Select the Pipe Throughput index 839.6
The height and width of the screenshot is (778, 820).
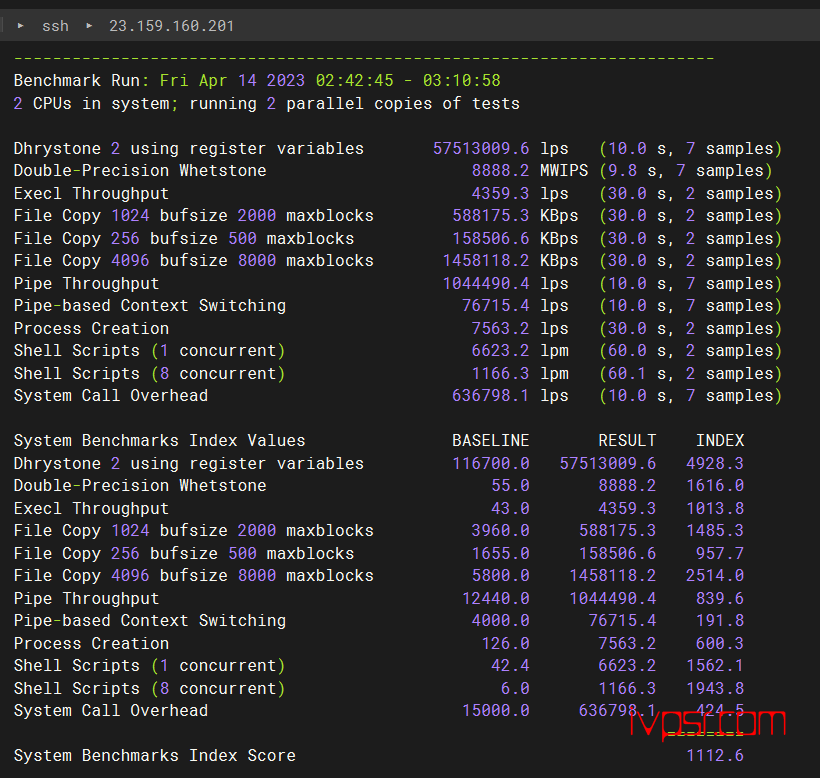pyautogui.click(x=720, y=598)
